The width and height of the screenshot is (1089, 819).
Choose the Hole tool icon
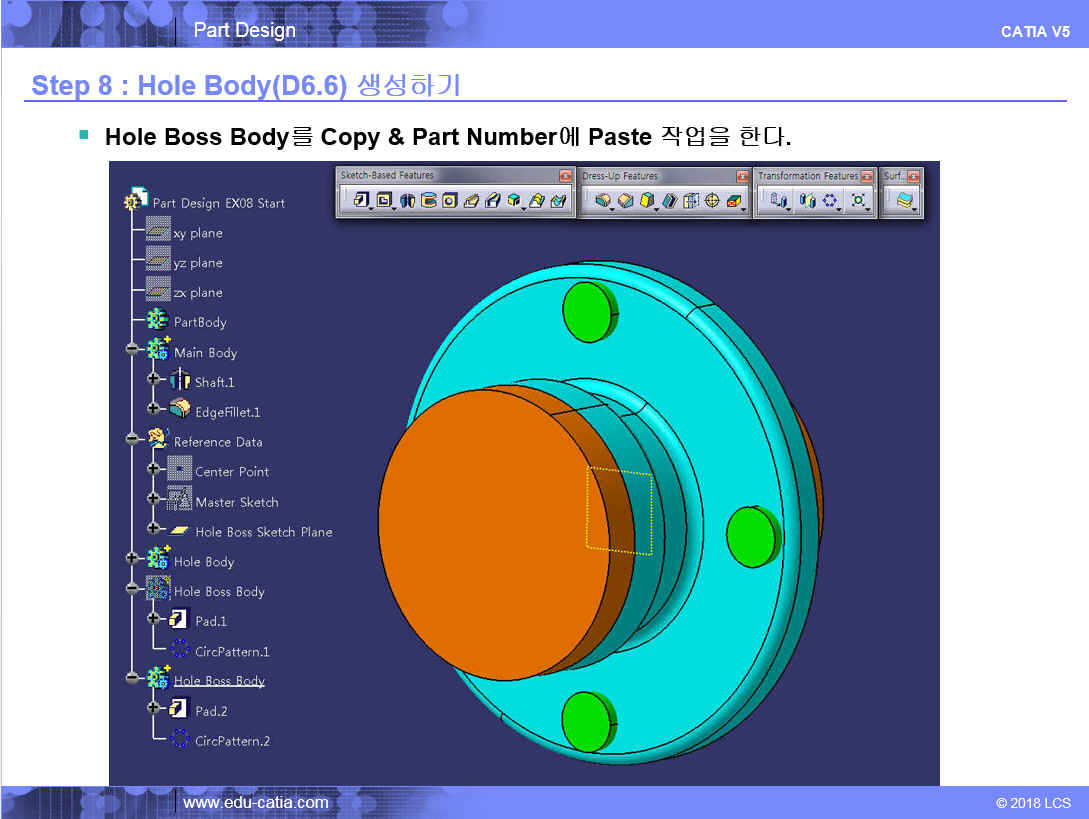click(x=450, y=201)
